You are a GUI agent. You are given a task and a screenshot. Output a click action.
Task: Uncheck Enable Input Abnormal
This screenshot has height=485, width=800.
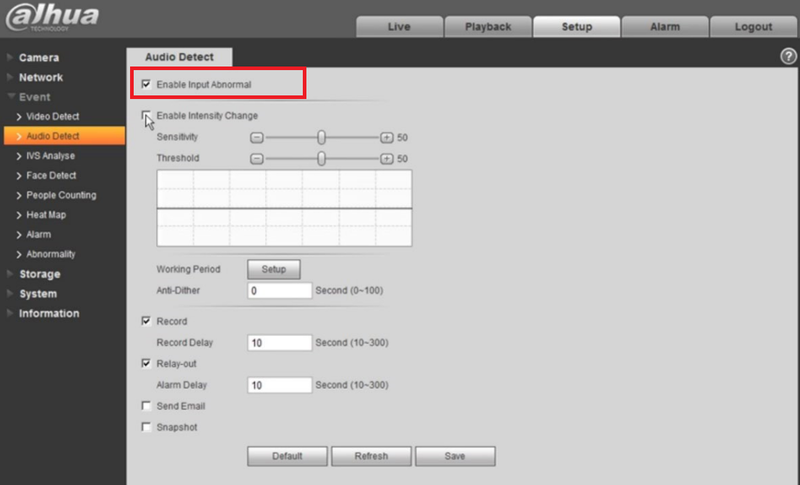pyautogui.click(x=146, y=84)
